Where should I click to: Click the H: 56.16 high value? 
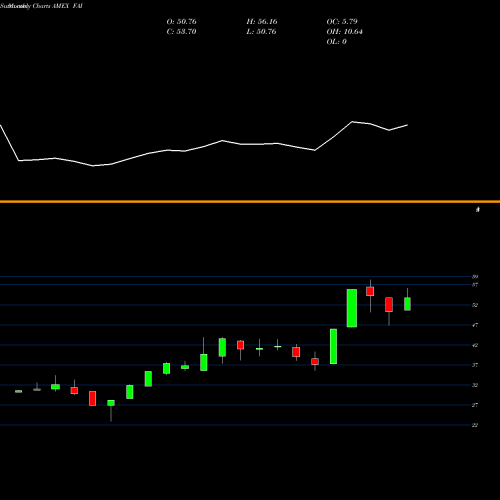(262, 22)
